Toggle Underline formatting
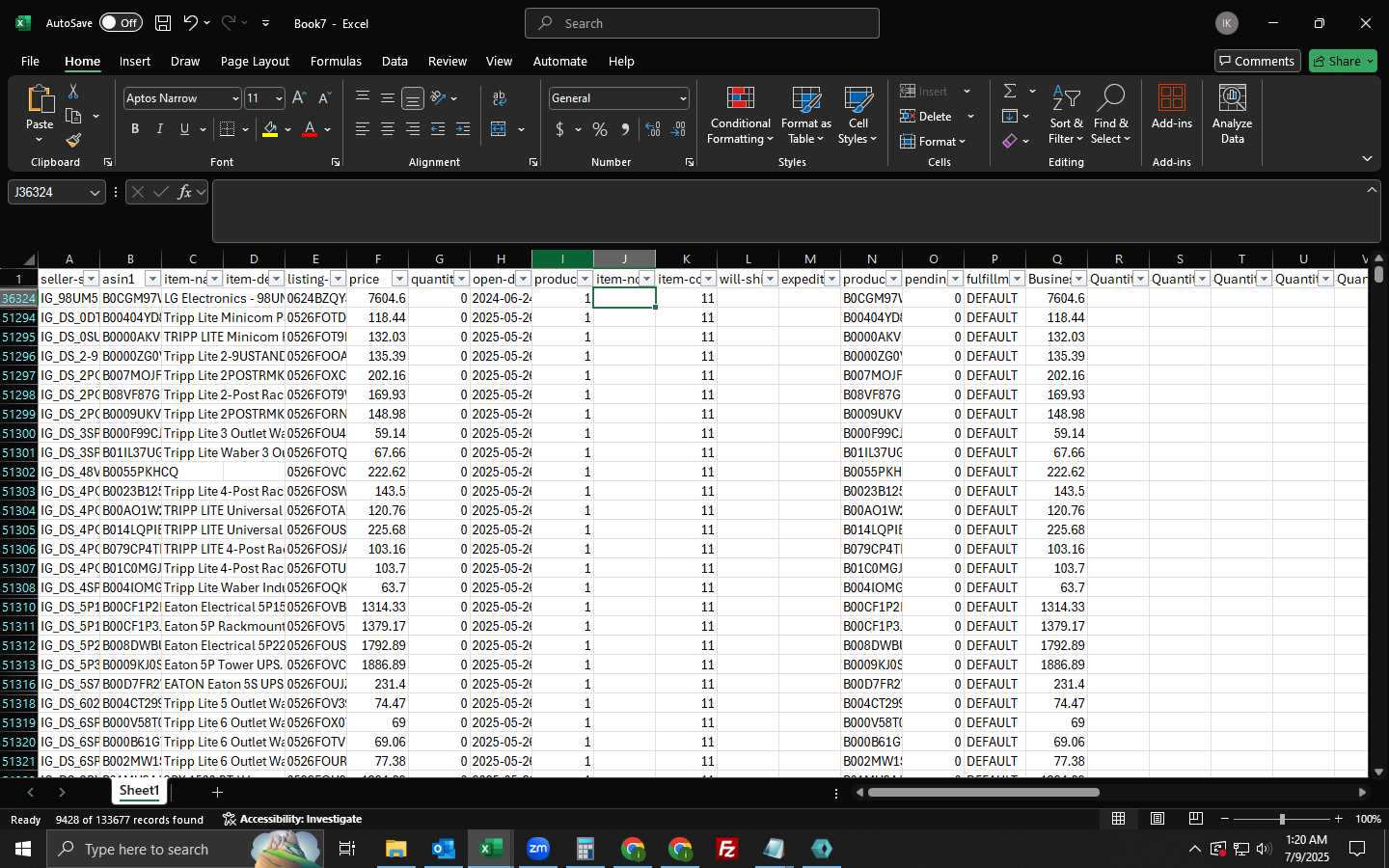 click(x=184, y=129)
